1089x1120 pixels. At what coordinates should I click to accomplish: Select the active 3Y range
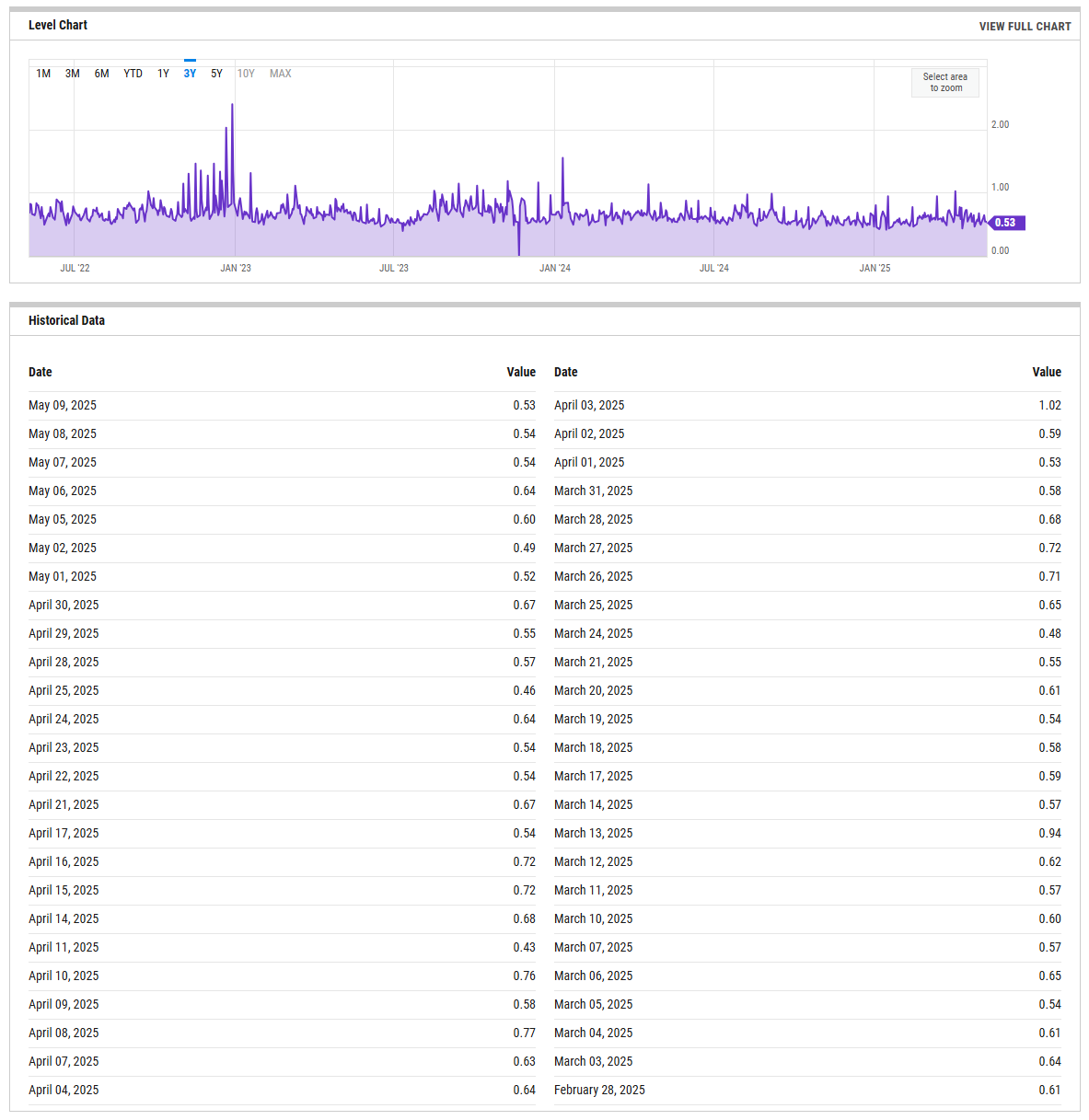pos(190,74)
